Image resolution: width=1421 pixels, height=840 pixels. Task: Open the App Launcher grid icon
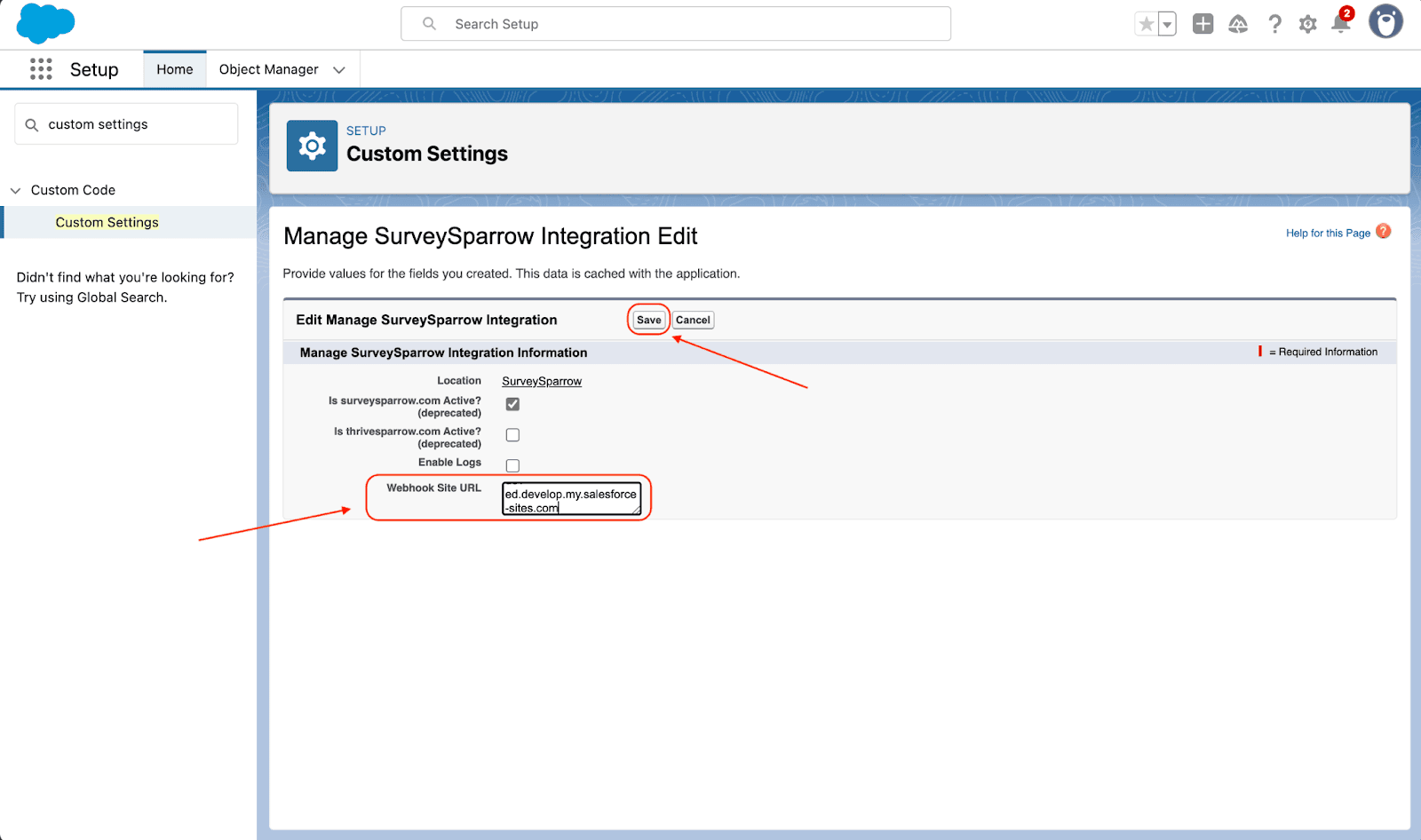[x=41, y=69]
